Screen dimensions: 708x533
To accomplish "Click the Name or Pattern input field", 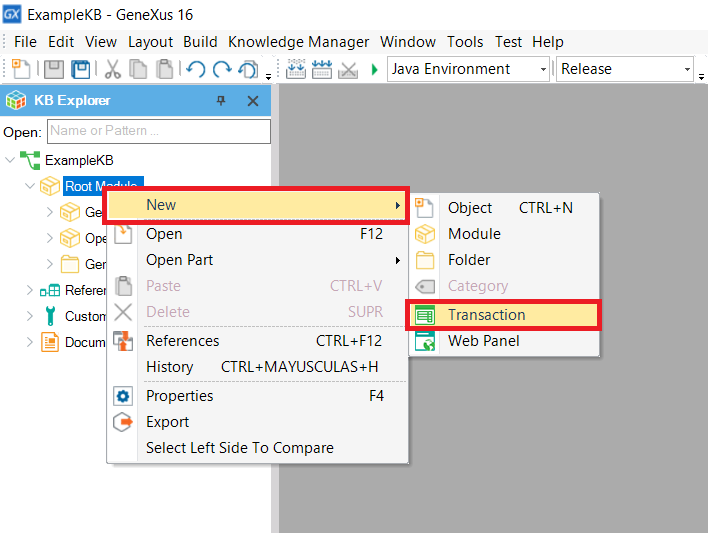I will pos(159,131).
